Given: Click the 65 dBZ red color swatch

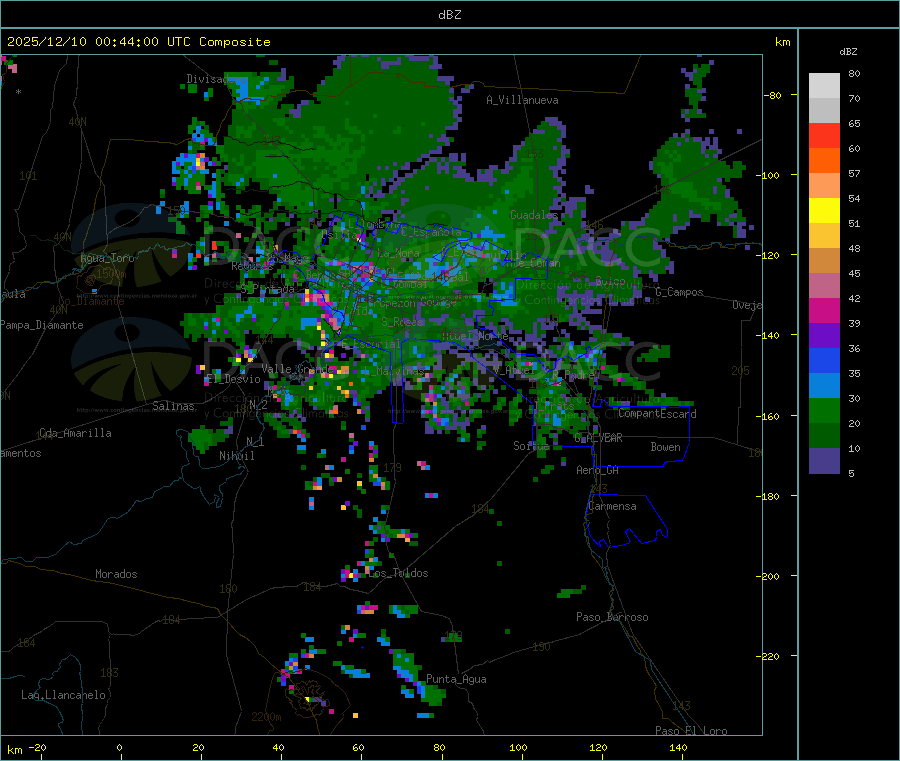Looking at the screenshot, I should coord(824,135).
